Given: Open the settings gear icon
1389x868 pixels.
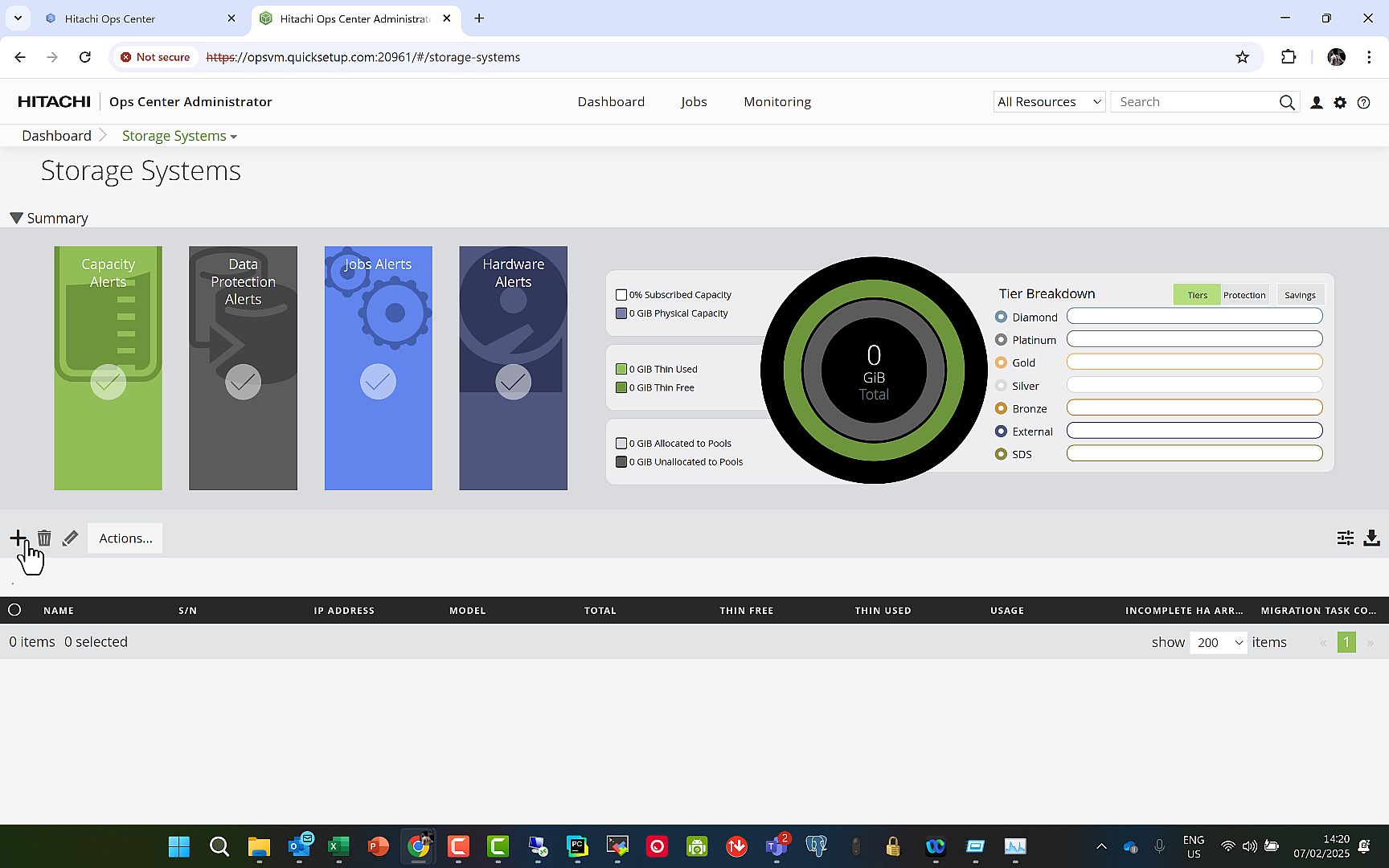Looking at the screenshot, I should pyautogui.click(x=1340, y=102).
